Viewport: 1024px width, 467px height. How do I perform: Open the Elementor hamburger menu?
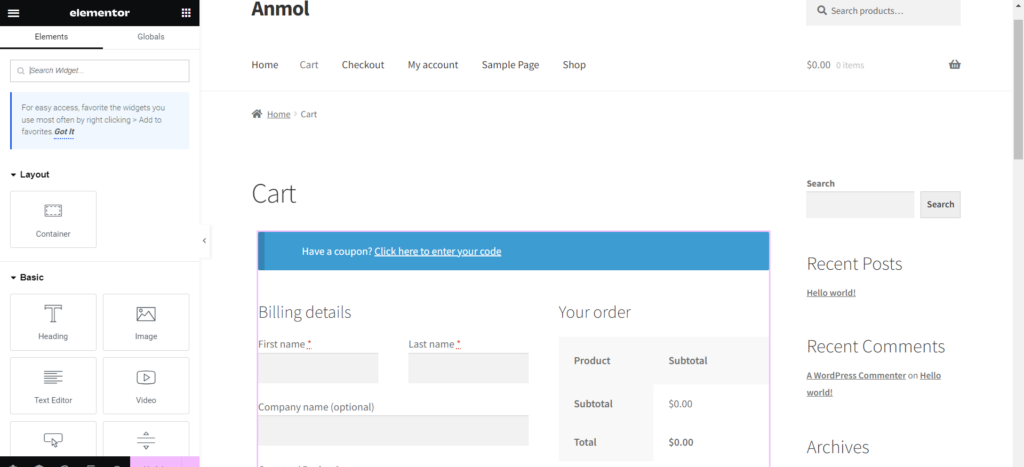(13, 13)
